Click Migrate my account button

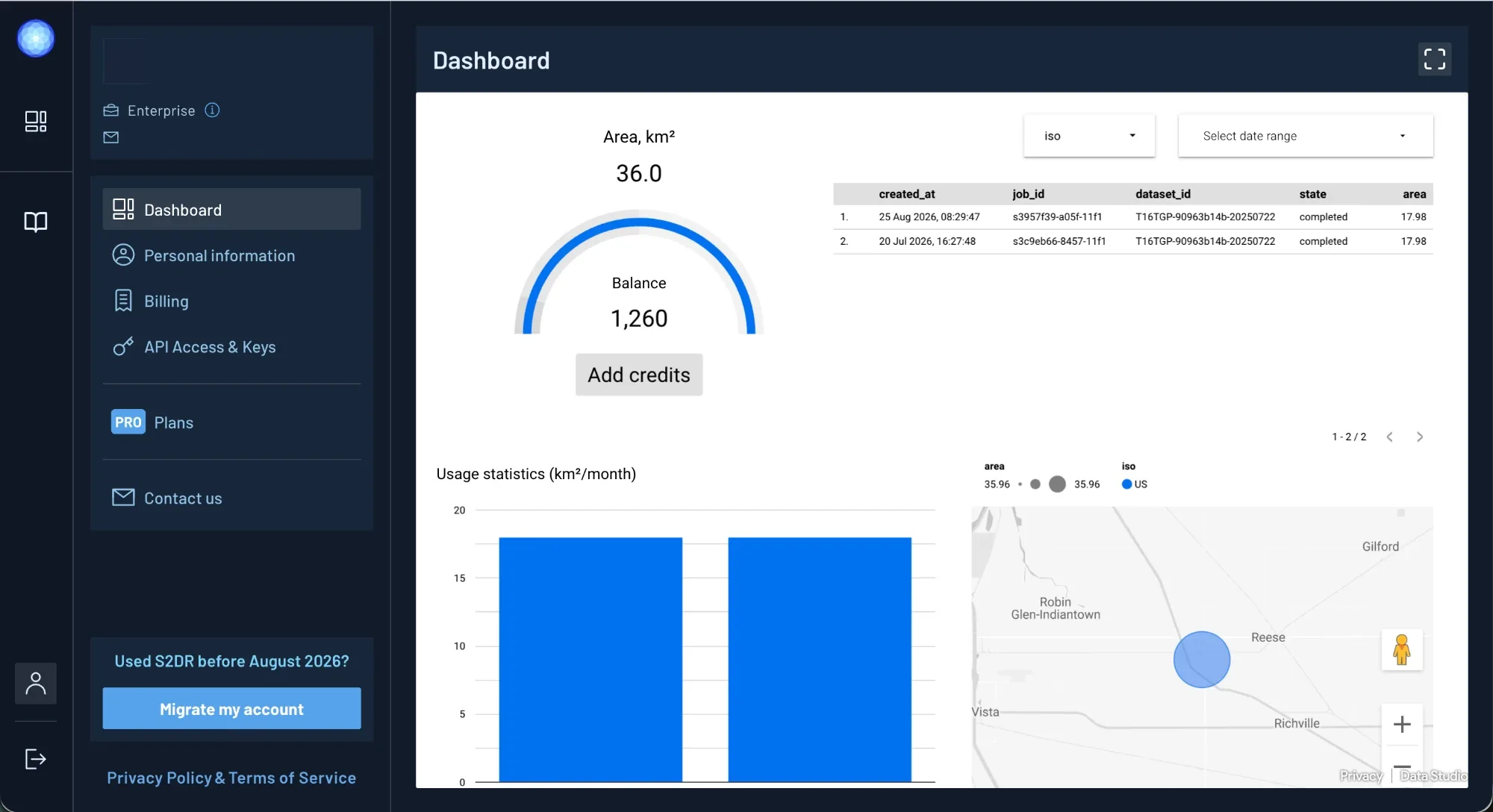[231, 708]
